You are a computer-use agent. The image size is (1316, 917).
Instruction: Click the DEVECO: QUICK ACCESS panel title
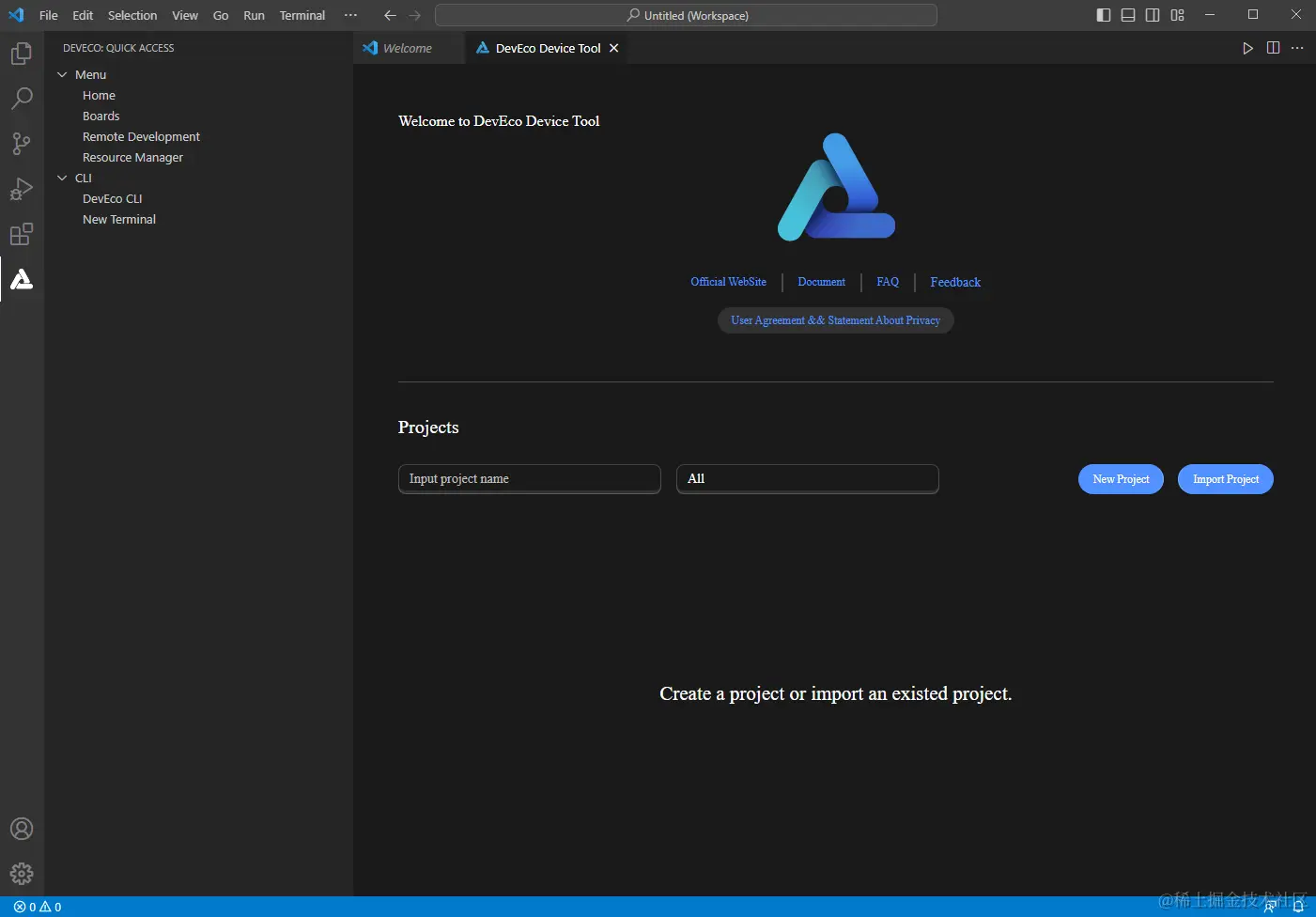pyautogui.click(x=118, y=48)
